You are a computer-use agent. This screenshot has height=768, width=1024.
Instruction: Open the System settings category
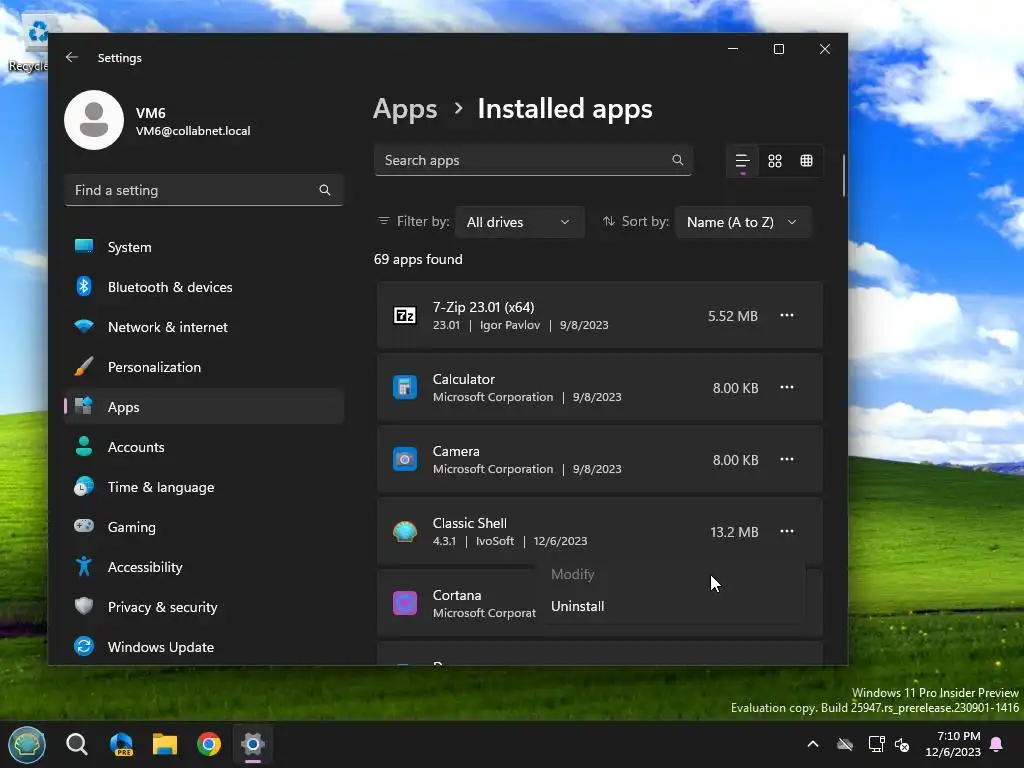(204, 247)
